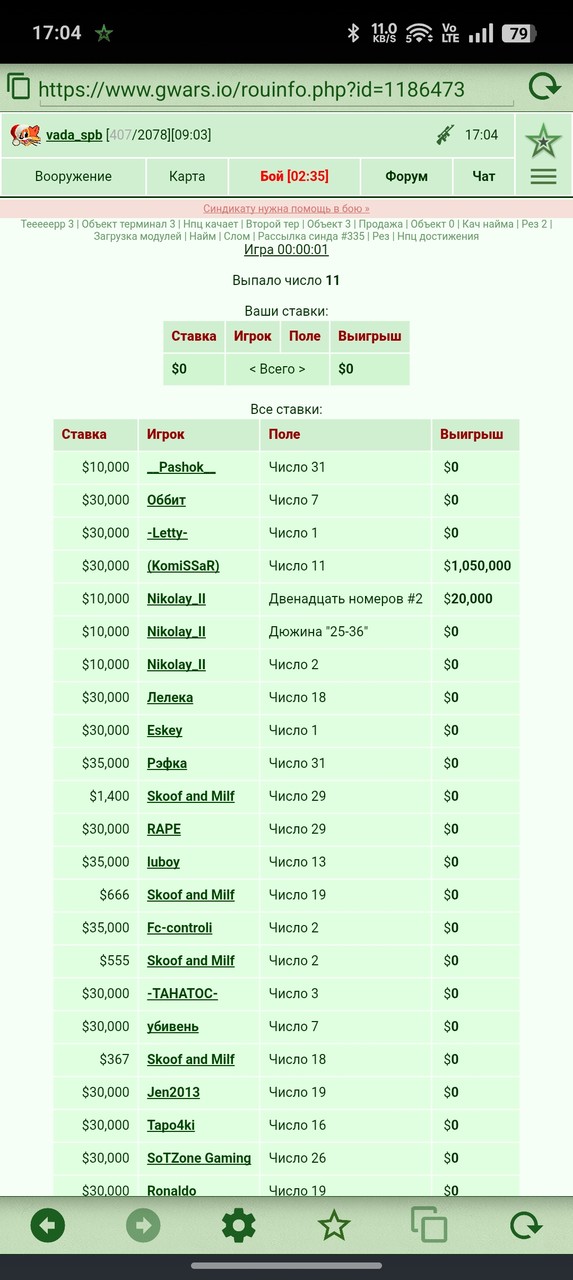
Task: Open the Вооружение tab
Action: 73,176
